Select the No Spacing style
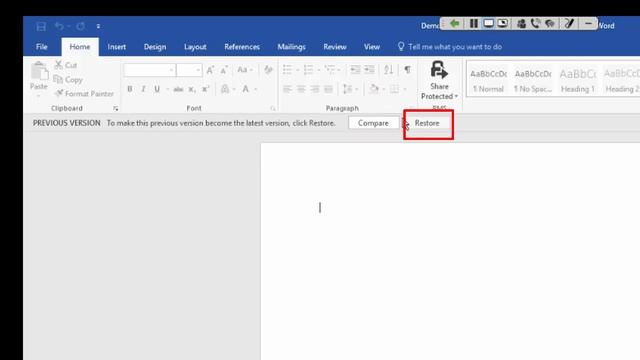Viewport: 640px width, 360px height. 533,80
